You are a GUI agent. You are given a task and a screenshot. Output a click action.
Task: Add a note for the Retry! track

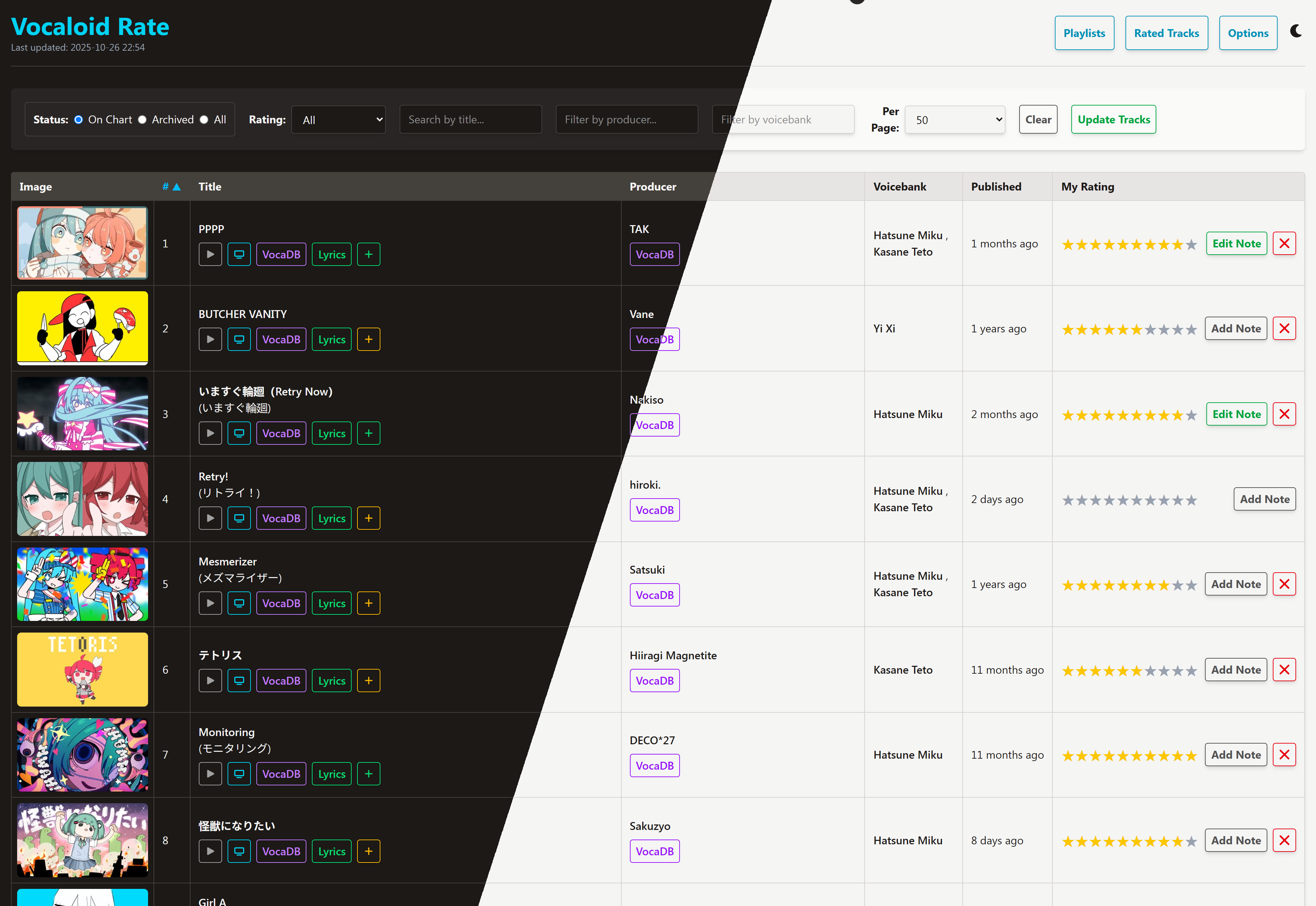(1264, 499)
